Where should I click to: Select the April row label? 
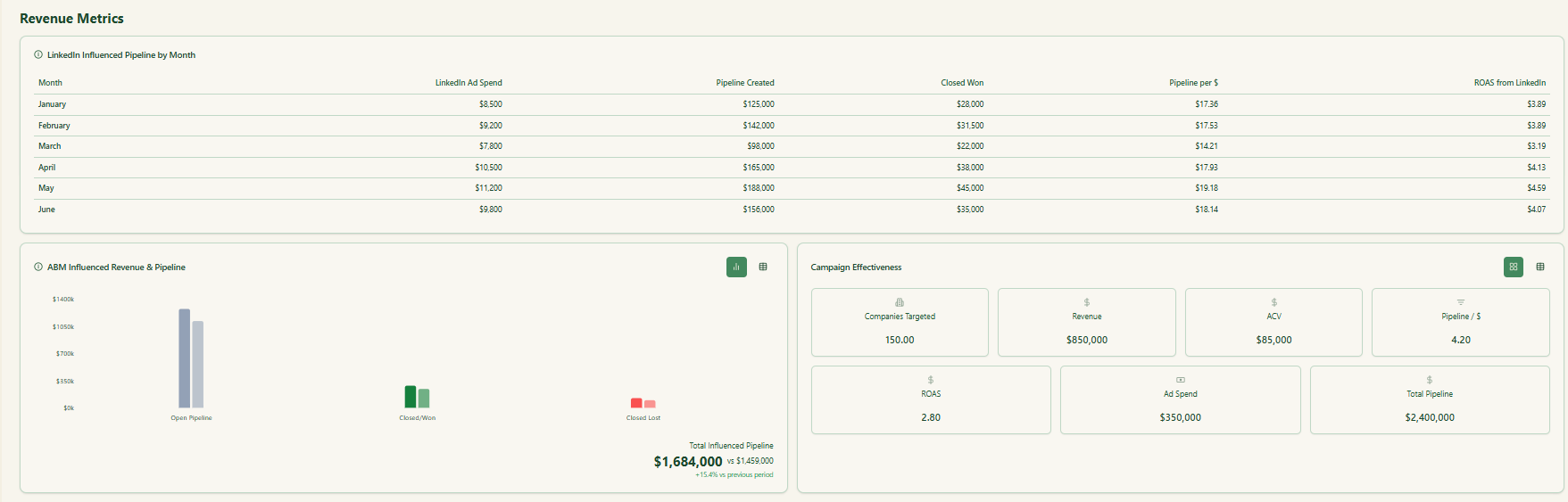click(x=46, y=168)
